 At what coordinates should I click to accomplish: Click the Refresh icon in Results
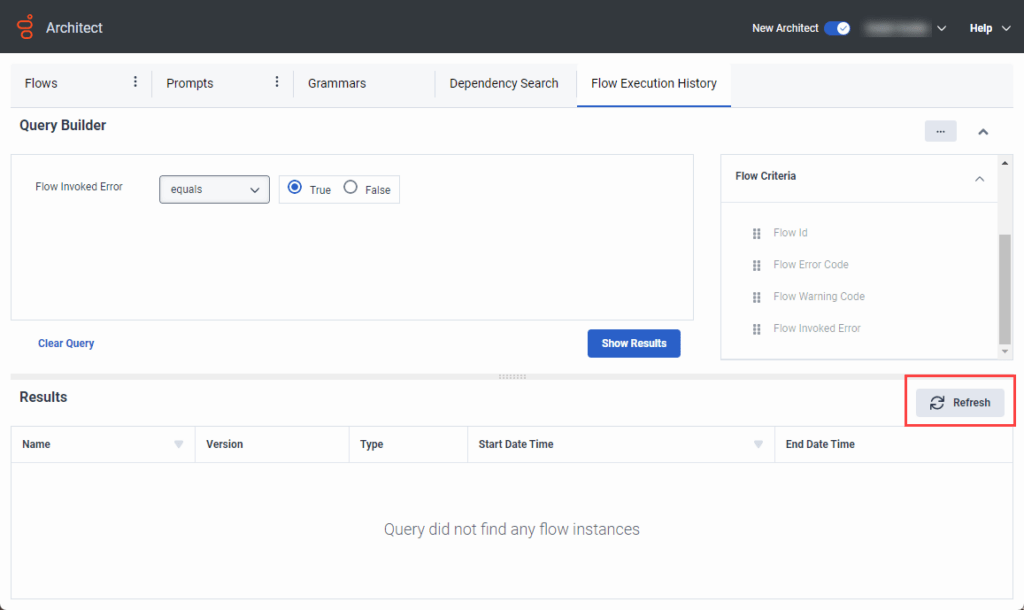point(937,403)
